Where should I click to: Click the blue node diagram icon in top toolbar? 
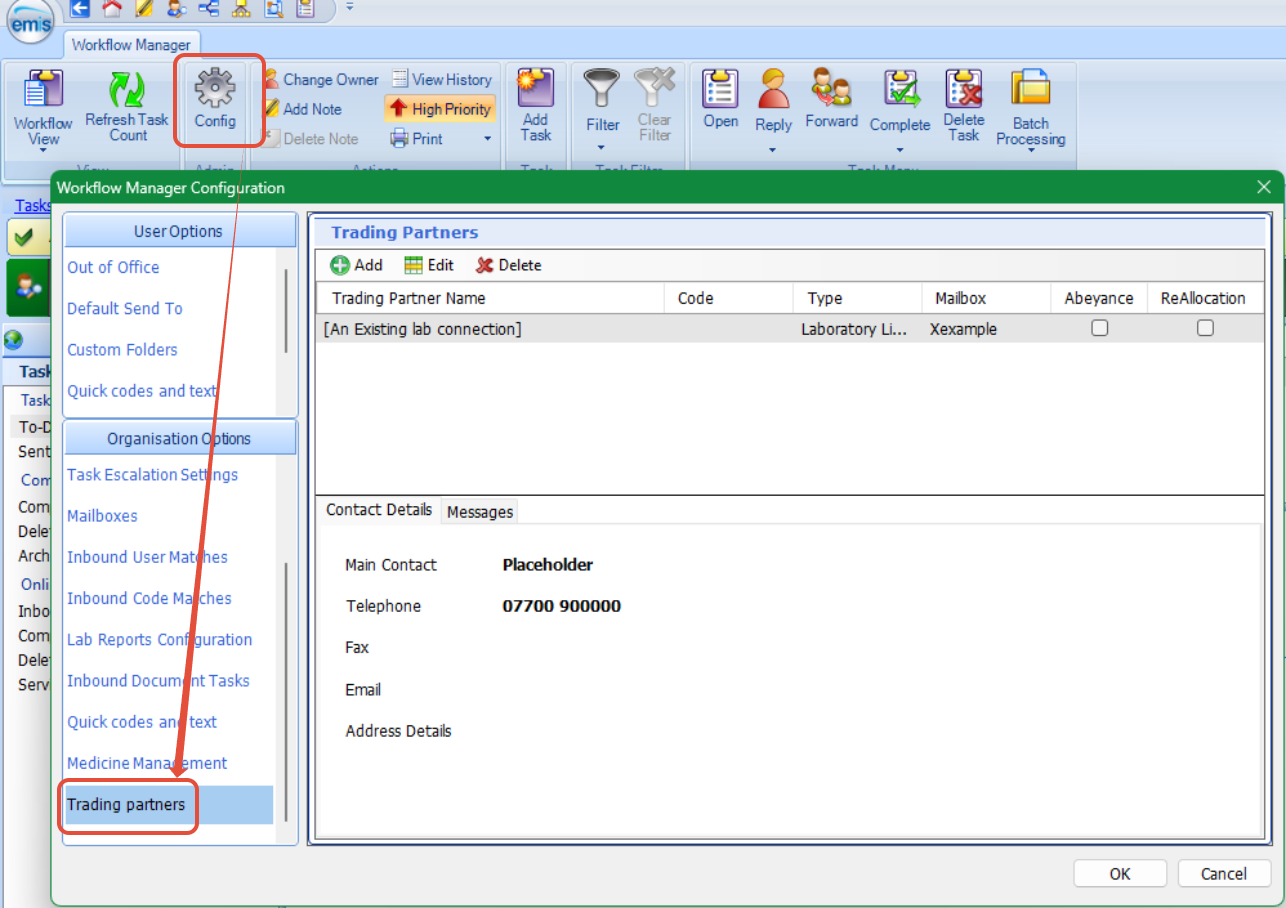tap(208, 9)
